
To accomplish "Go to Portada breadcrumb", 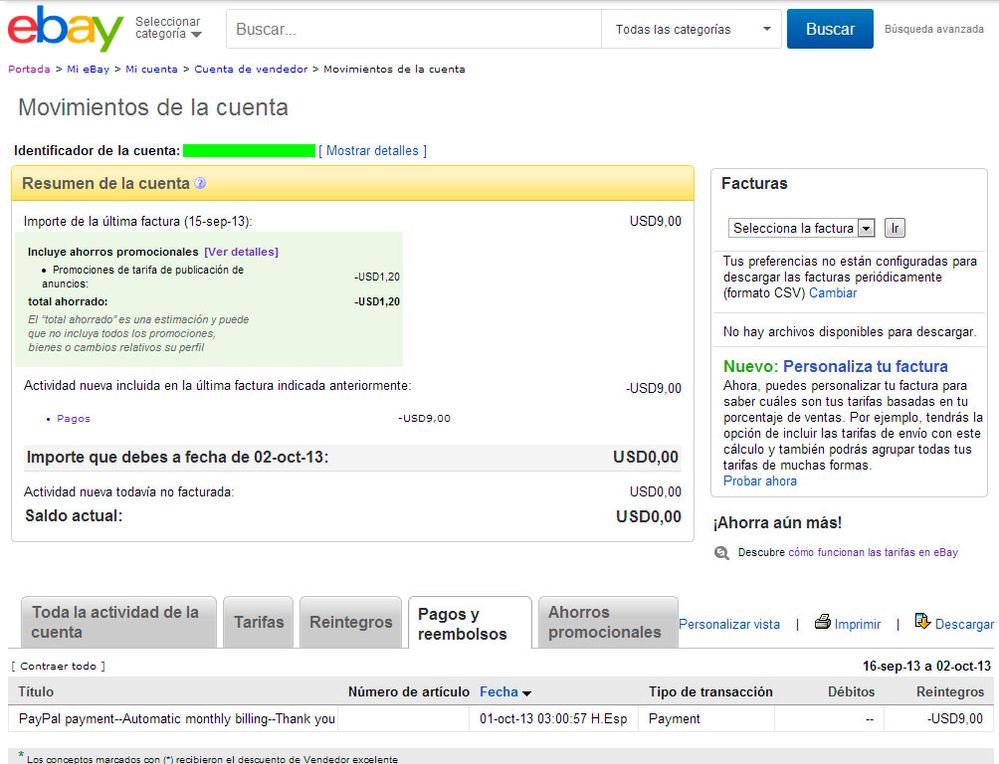I will coord(29,69).
